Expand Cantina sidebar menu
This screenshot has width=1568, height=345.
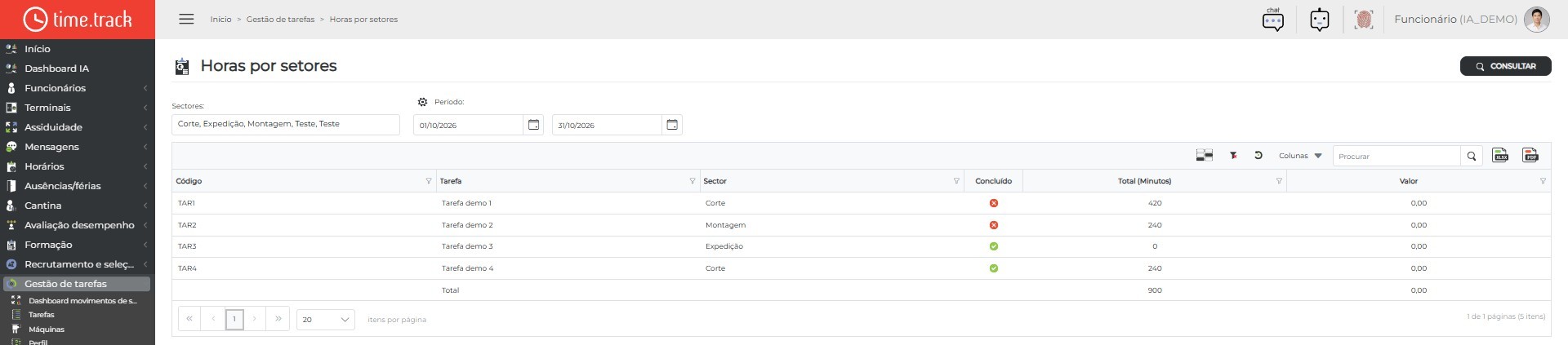pyautogui.click(x=78, y=206)
